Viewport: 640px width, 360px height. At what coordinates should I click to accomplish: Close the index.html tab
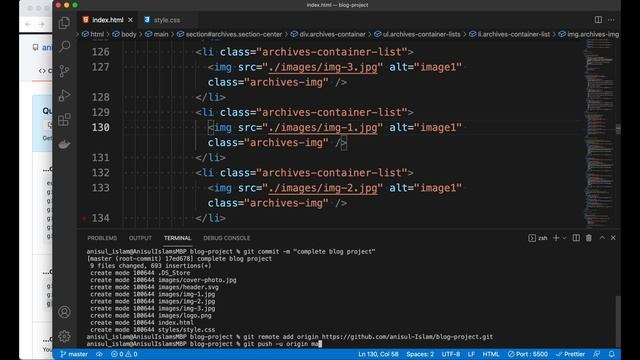pos(130,20)
